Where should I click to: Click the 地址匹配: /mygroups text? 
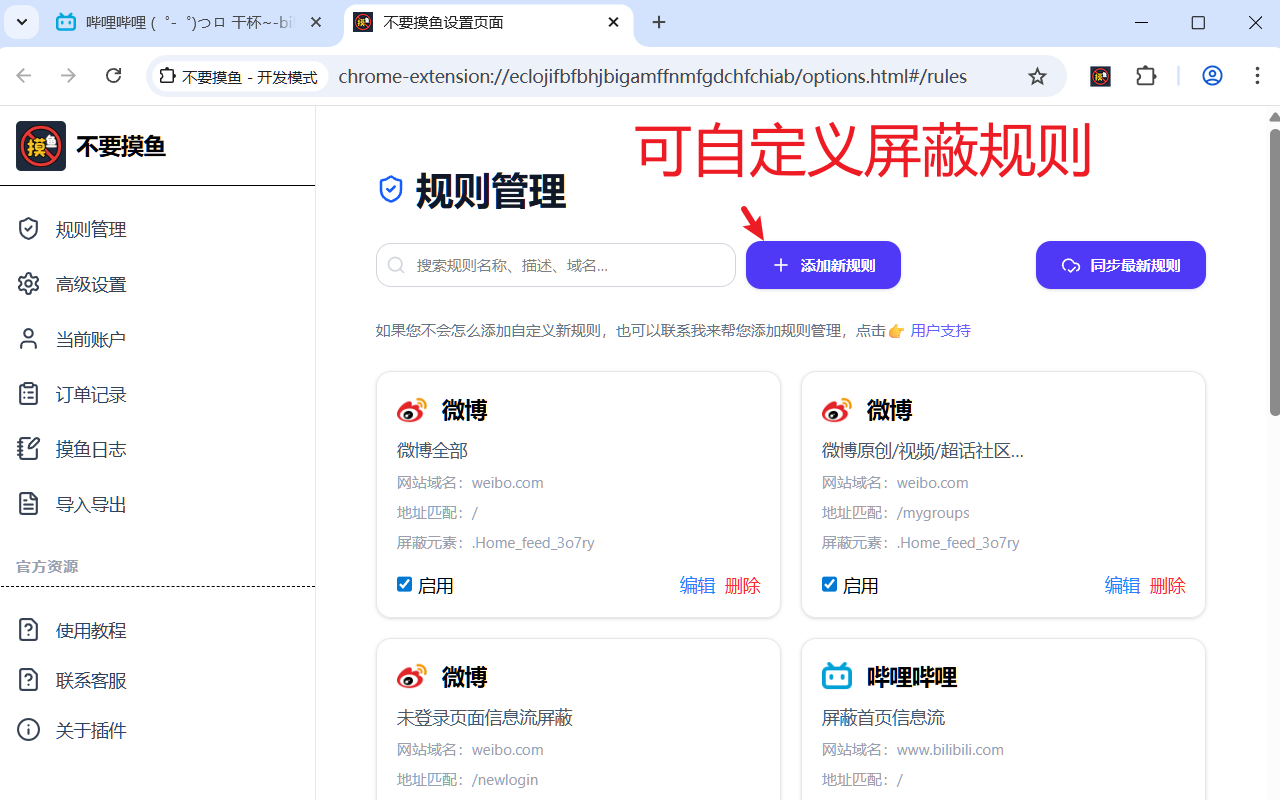click(896, 512)
